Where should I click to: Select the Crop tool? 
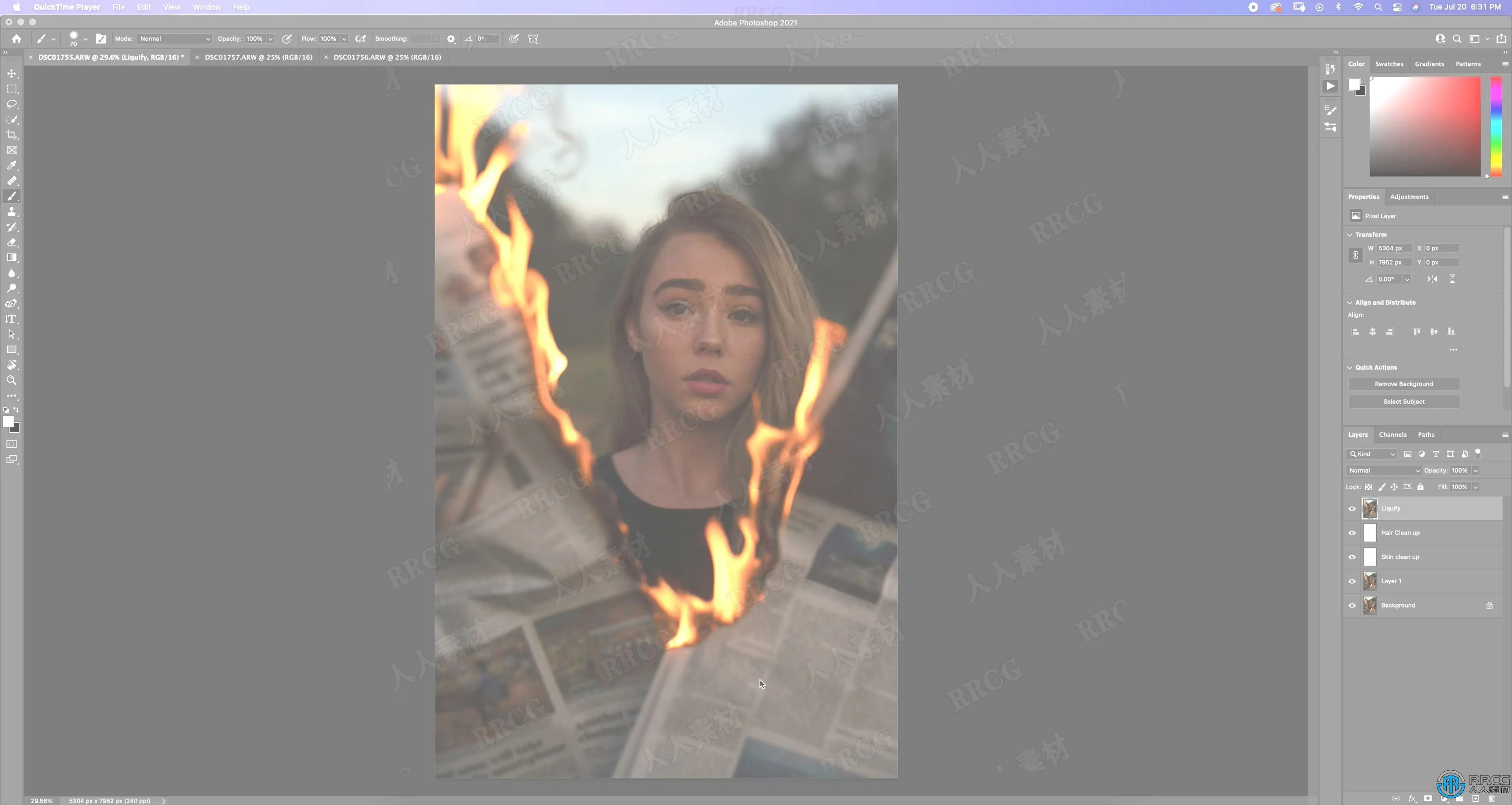[x=12, y=135]
